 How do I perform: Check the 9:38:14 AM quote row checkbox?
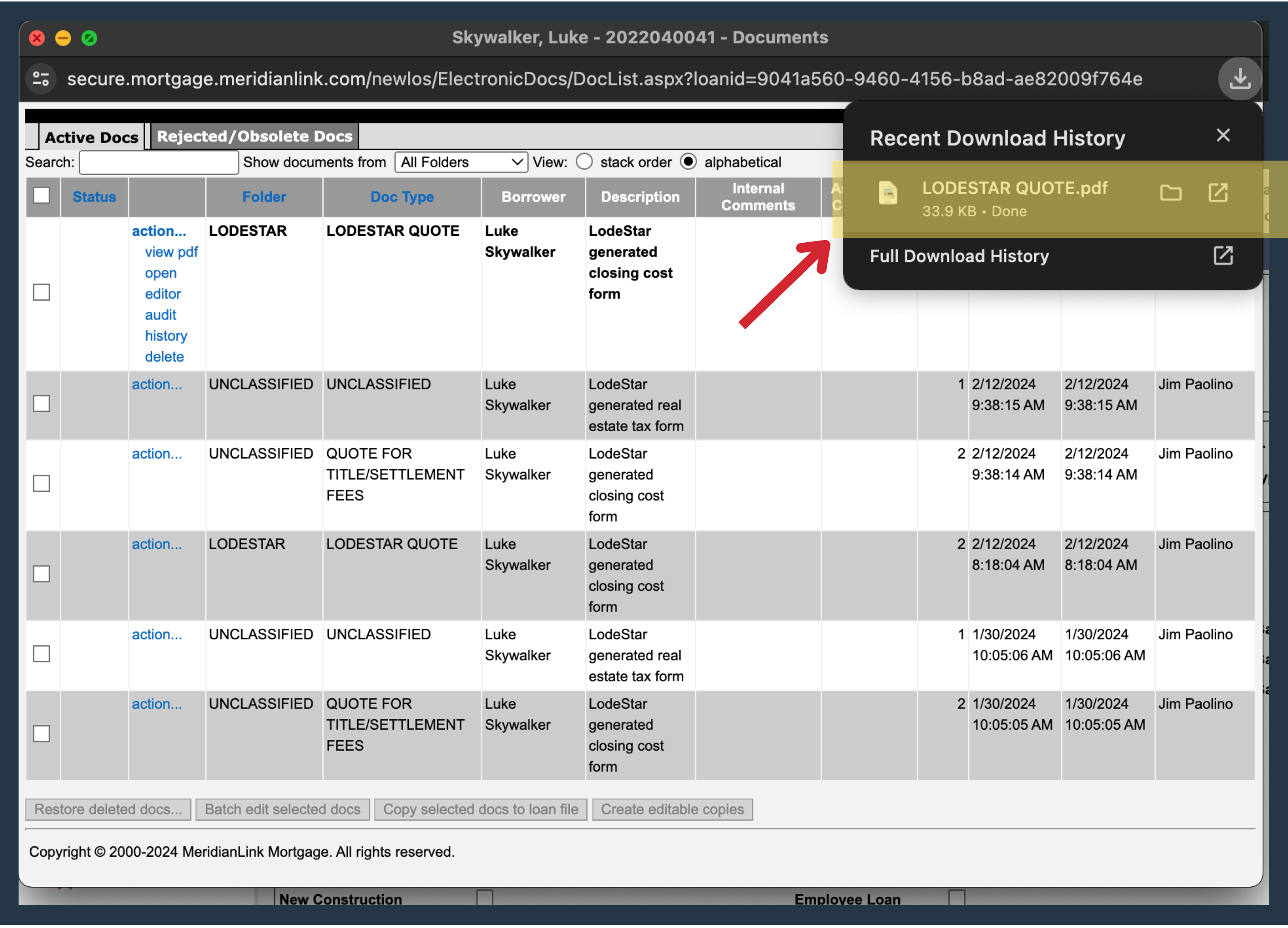[x=42, y=484]
